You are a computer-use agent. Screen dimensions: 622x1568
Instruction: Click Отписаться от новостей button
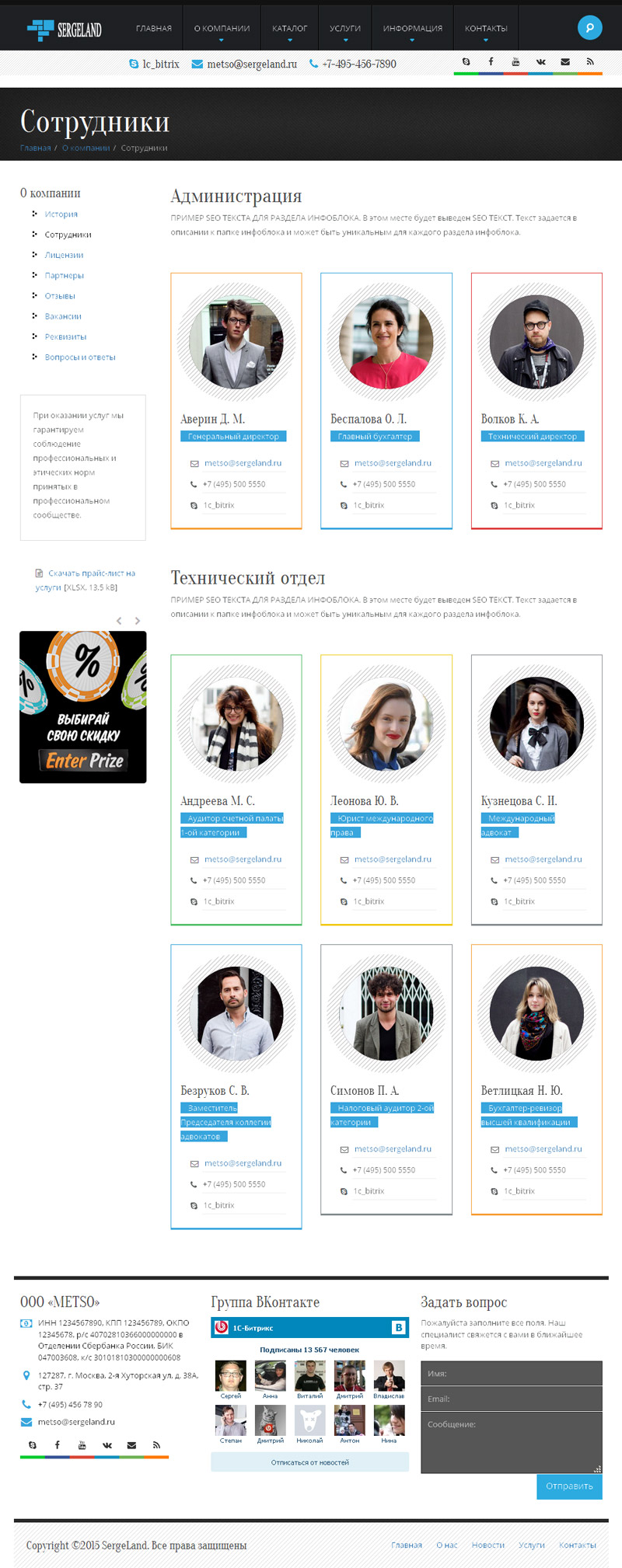click(309, 1462)
